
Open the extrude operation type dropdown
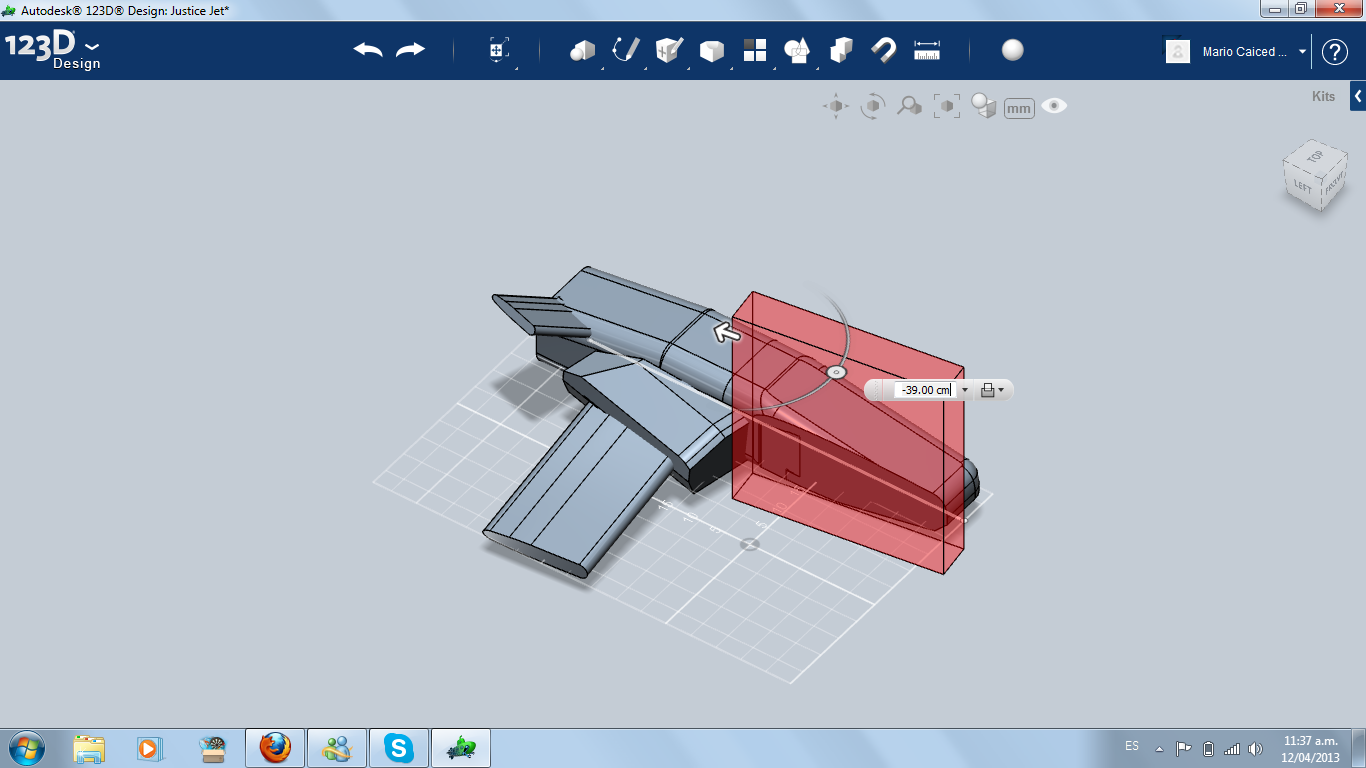[992, 390]
